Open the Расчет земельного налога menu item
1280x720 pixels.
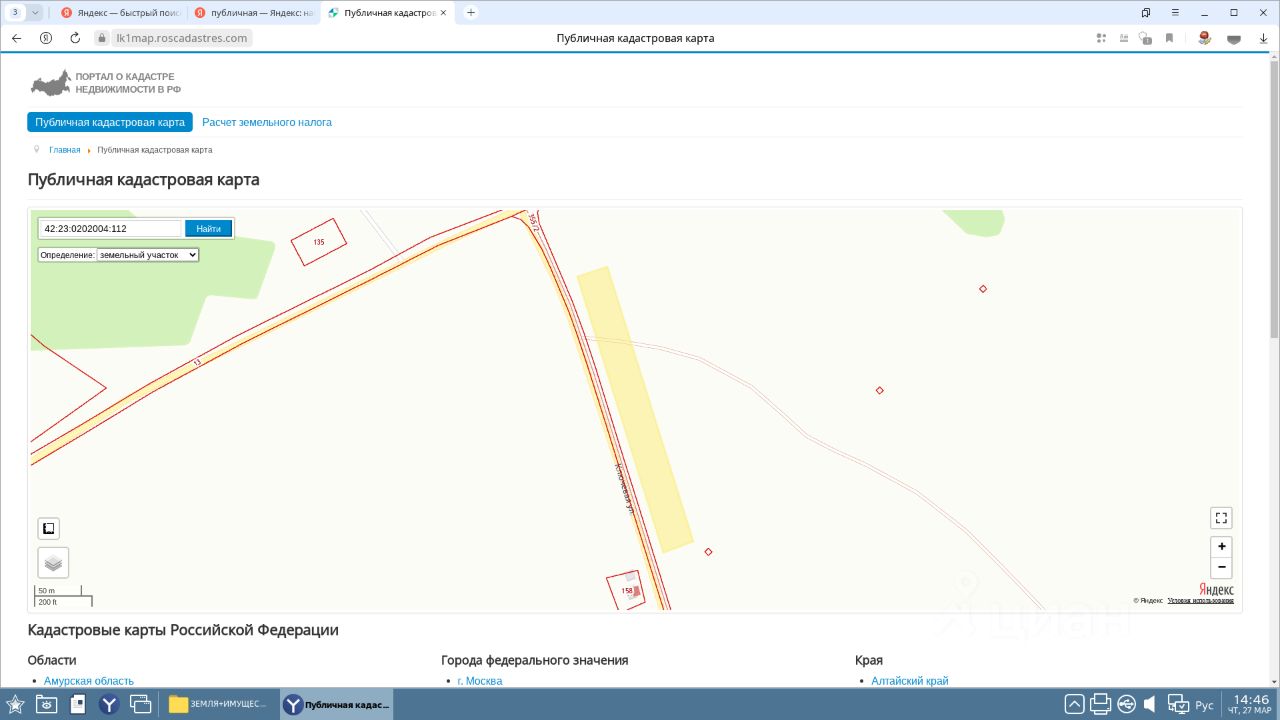(x=267, y=122)
